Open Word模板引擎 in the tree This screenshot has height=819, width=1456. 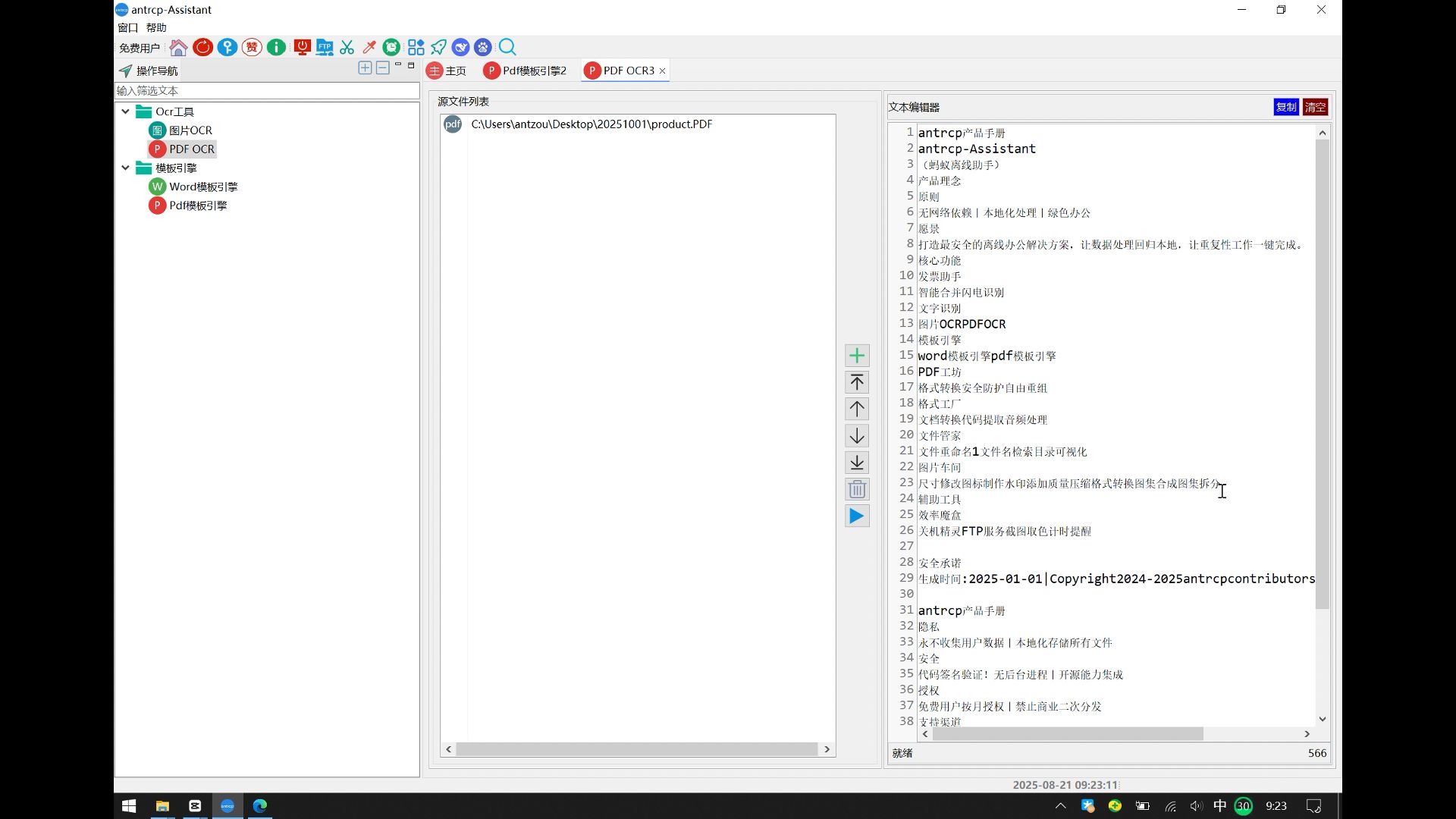[x=193, y=187]
